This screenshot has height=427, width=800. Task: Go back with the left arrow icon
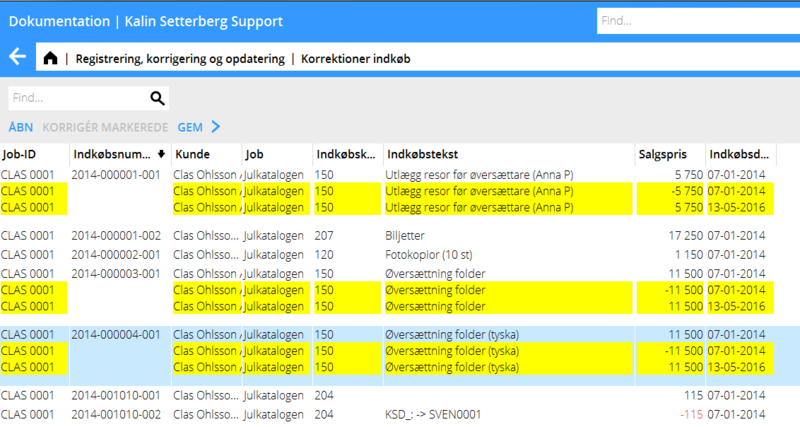pos(17,56)
